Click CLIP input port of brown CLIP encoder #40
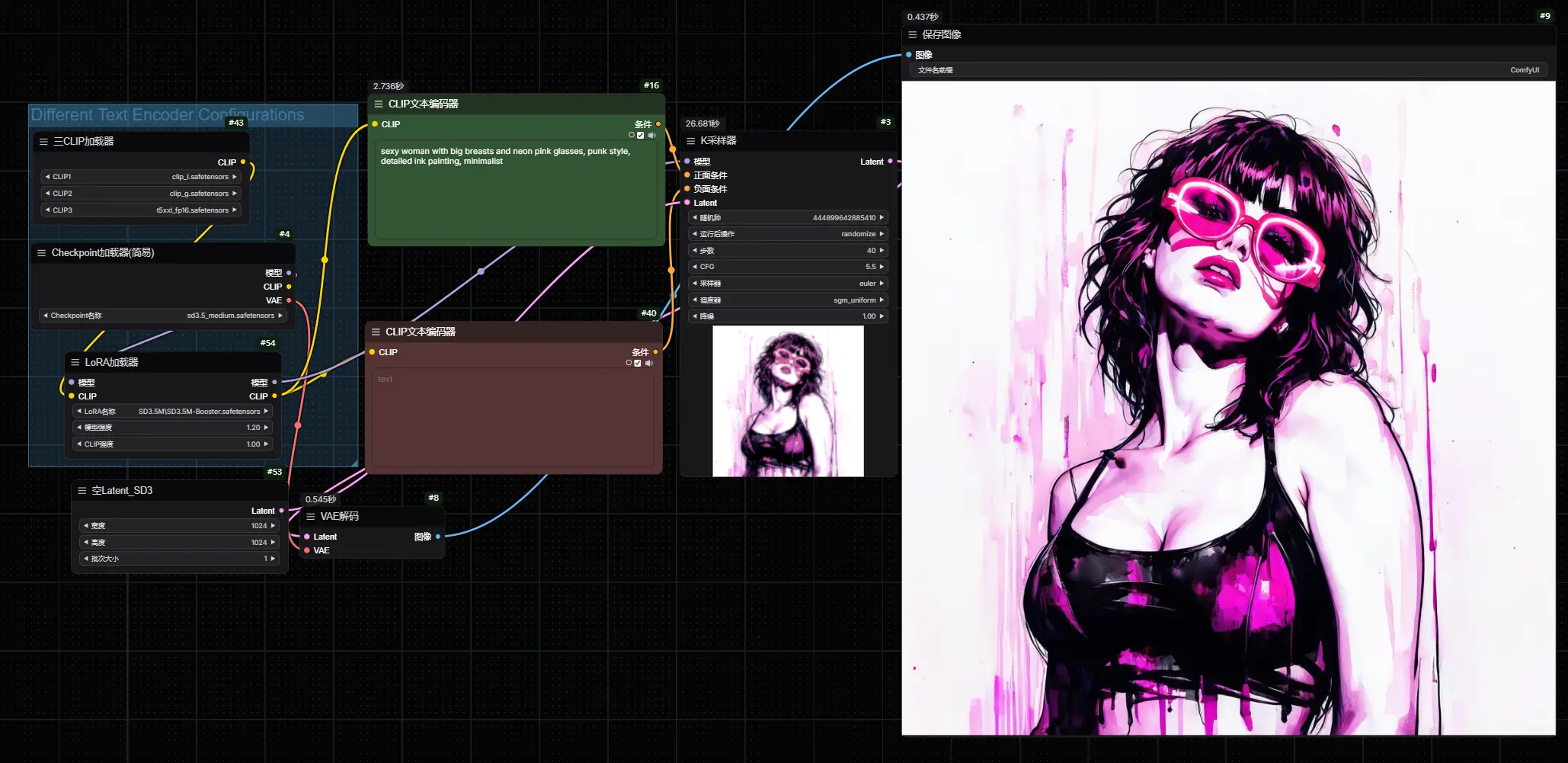 coord(372,352)
